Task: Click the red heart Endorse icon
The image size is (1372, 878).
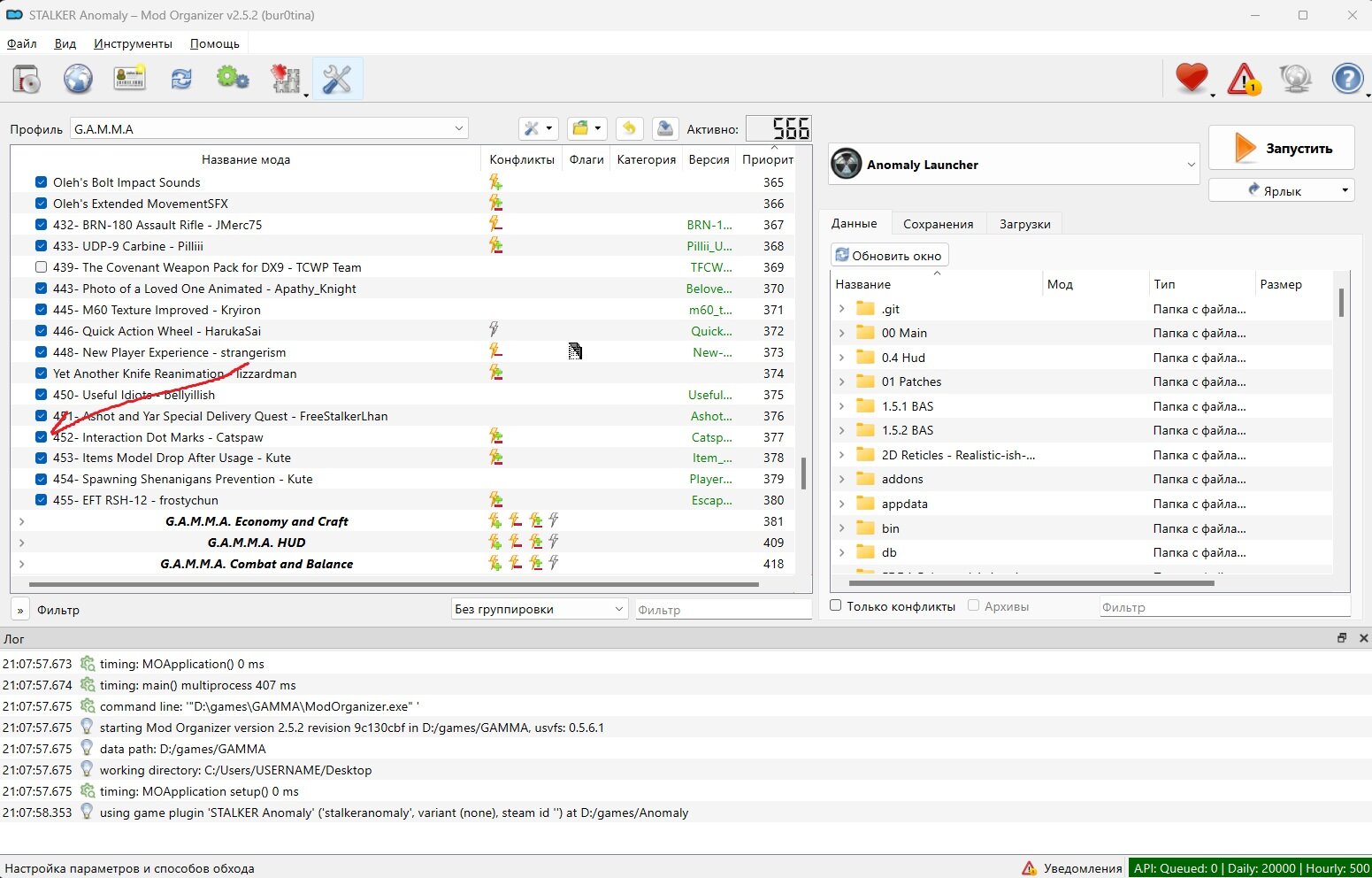Action: [x=1192, y=79]
